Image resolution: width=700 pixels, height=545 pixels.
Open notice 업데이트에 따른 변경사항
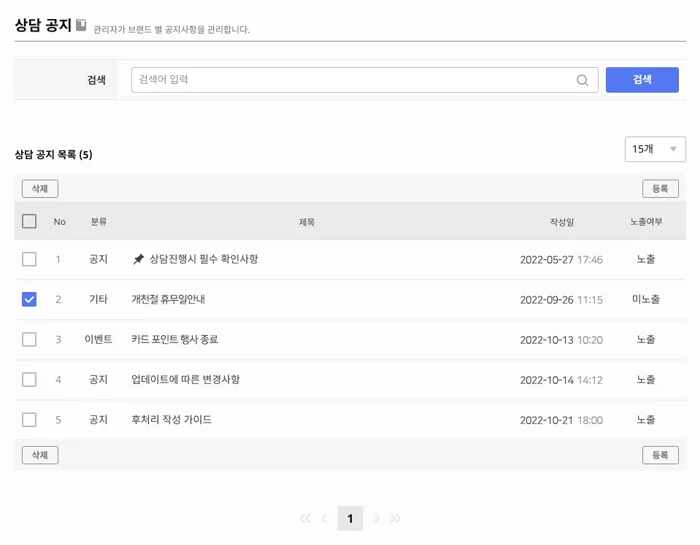(x=185, y=380)
